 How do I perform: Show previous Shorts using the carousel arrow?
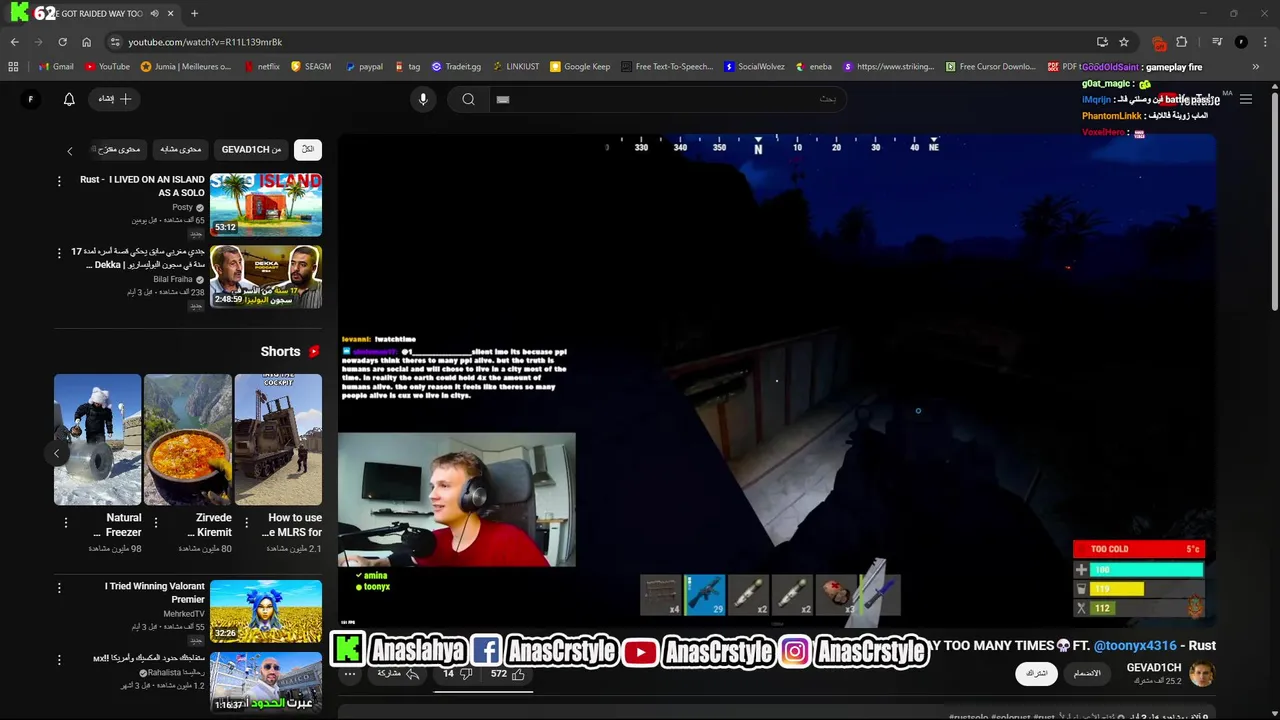tap(57, 453)
